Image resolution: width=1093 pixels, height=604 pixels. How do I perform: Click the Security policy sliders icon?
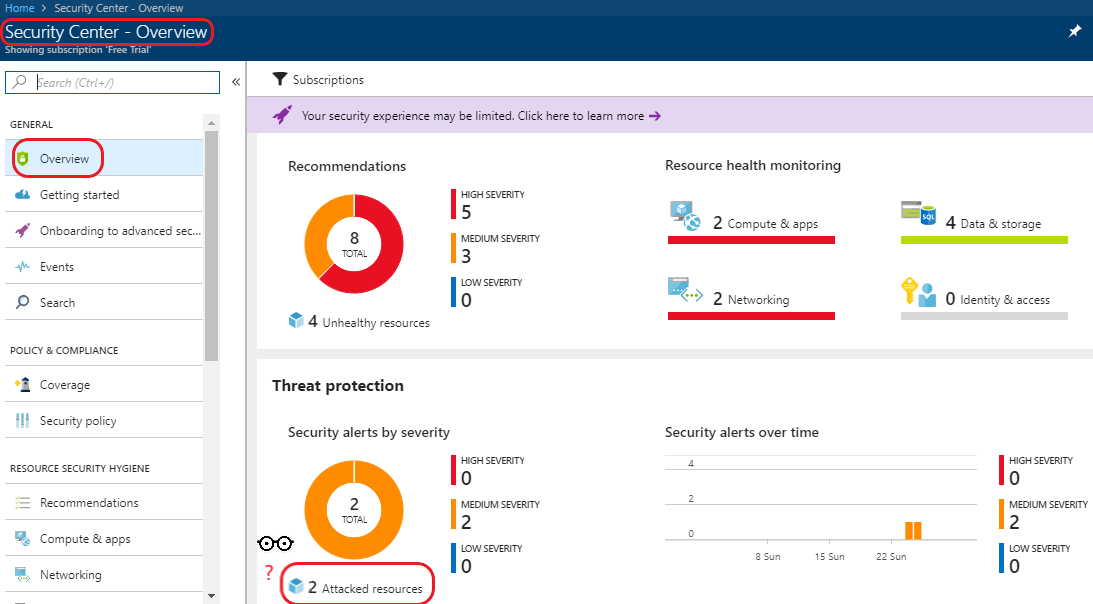pyautogui.click(x=23, y=421)
